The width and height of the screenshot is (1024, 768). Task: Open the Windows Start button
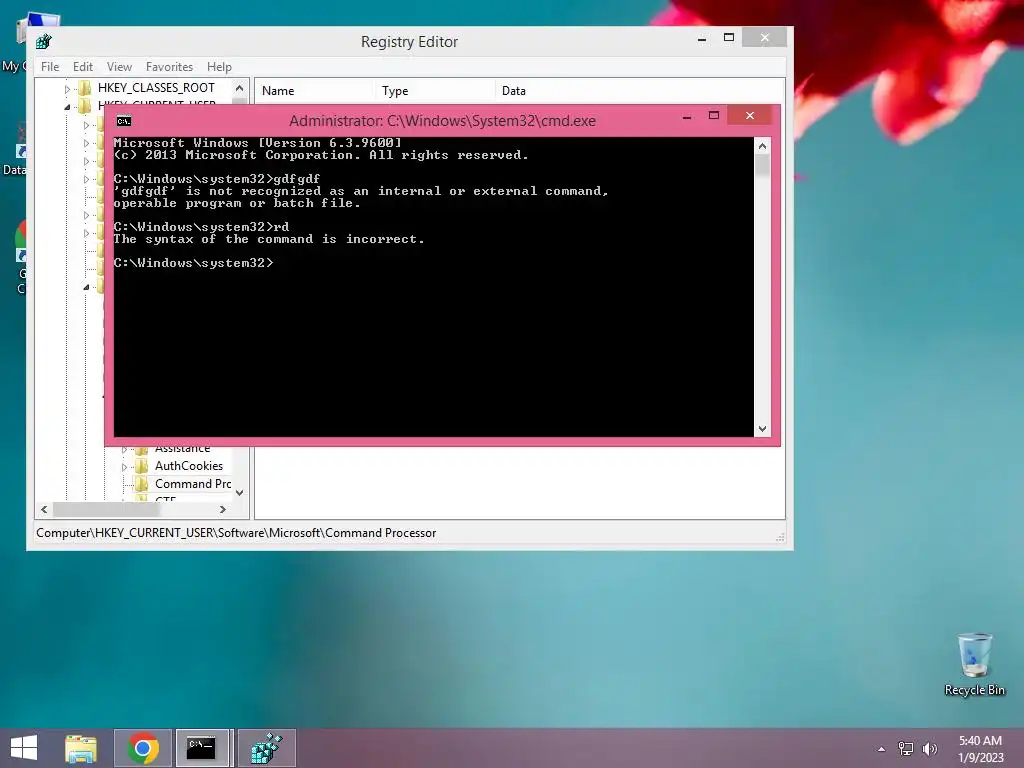coord(24,748)
